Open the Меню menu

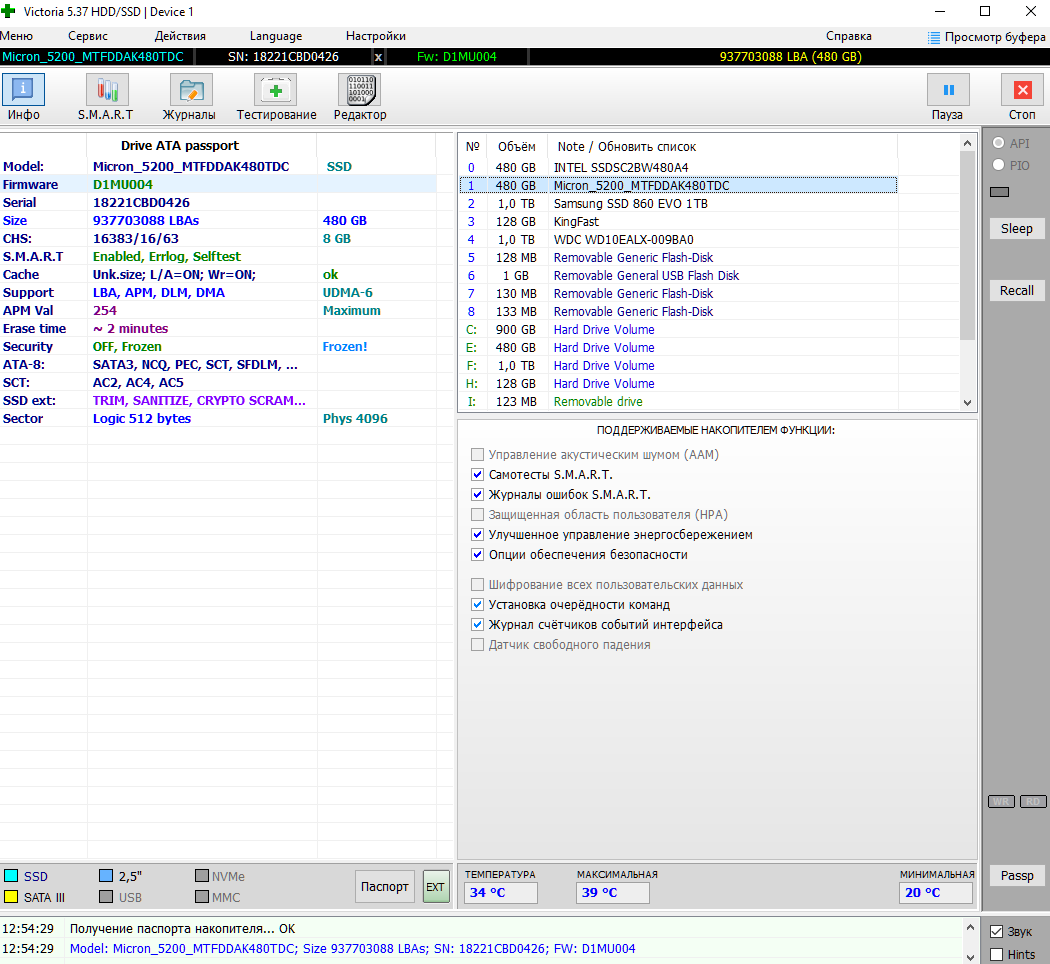coord(17,36)
